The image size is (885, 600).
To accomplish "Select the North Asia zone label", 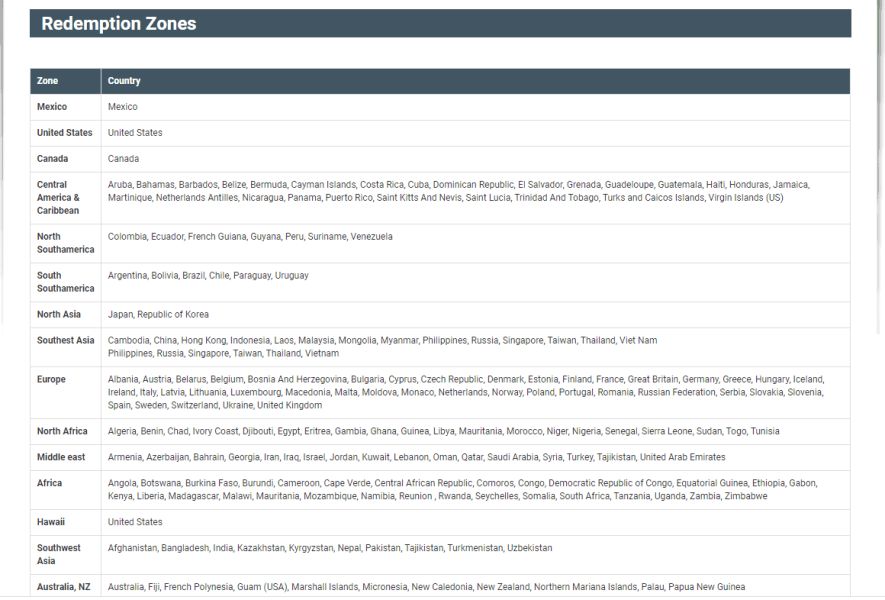I will point(59,314).
